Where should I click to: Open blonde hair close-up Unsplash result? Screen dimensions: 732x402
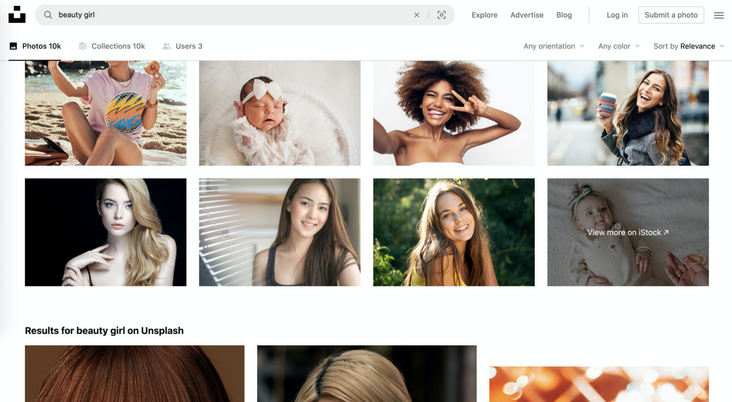click(367, 374)
